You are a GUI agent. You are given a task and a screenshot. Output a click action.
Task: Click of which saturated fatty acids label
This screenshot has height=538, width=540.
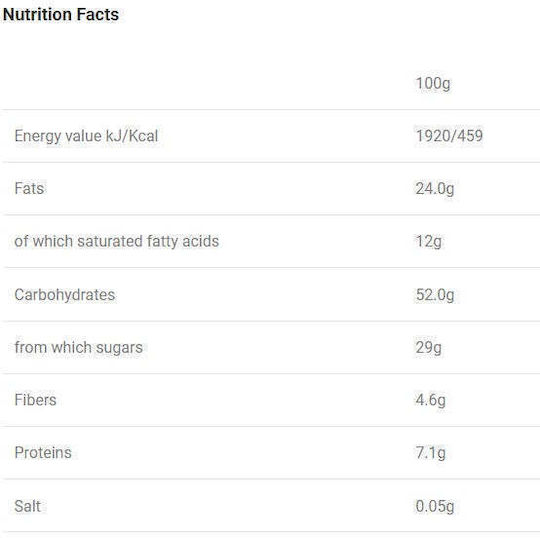117,241
